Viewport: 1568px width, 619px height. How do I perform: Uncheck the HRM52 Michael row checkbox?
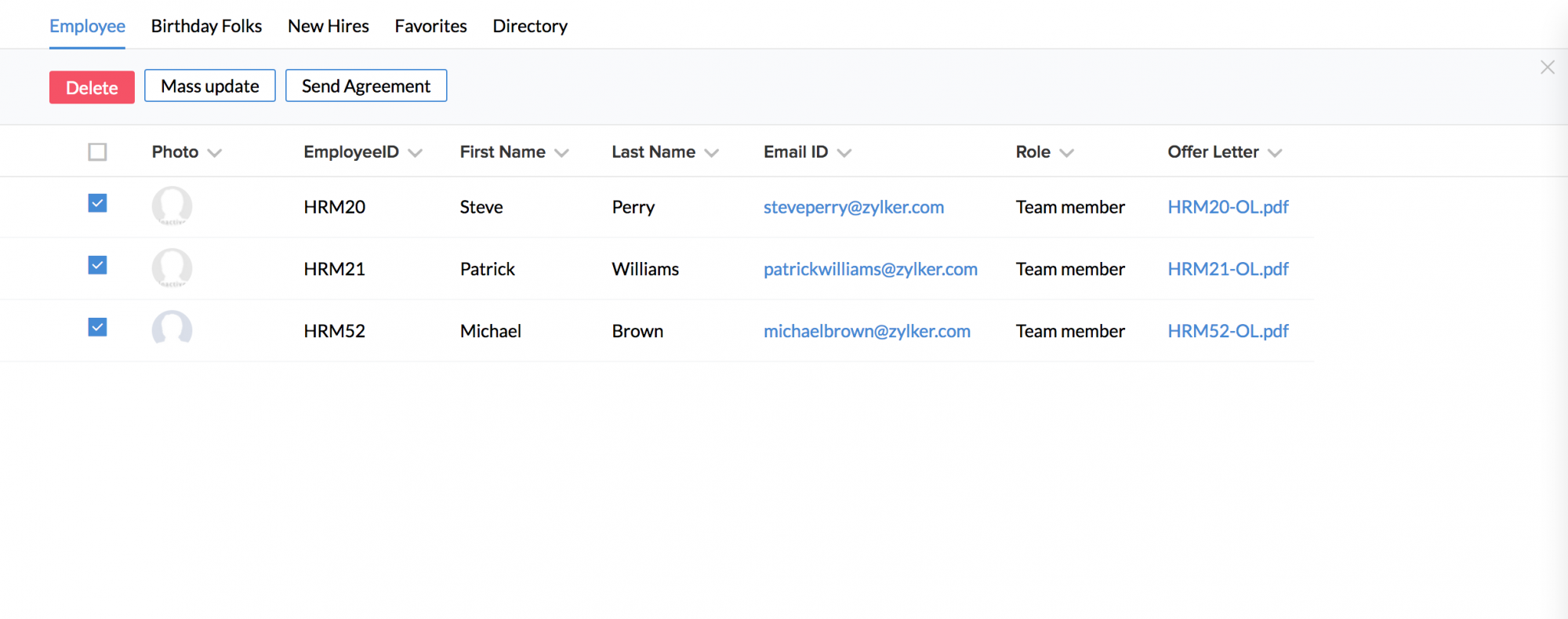coord(97,327)
